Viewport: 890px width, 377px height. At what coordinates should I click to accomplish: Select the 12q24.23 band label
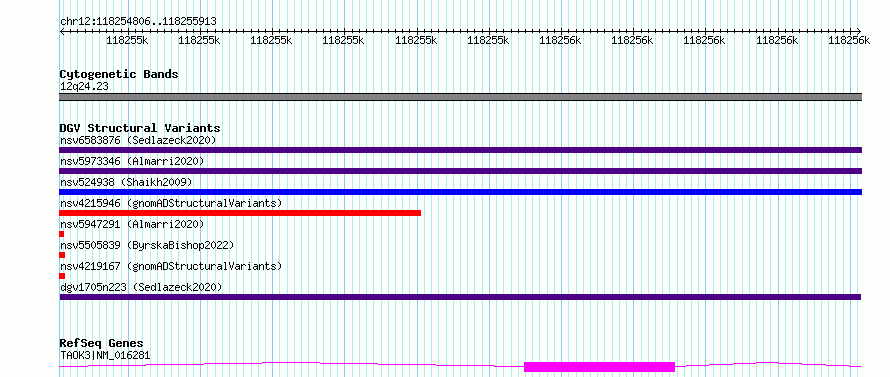point(84,87)
